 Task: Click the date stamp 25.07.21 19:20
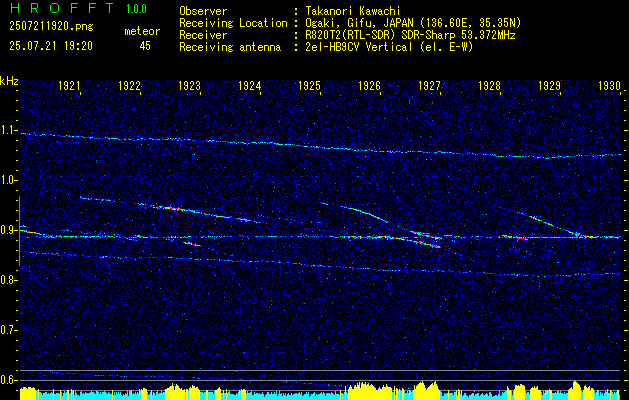point(51,46)
